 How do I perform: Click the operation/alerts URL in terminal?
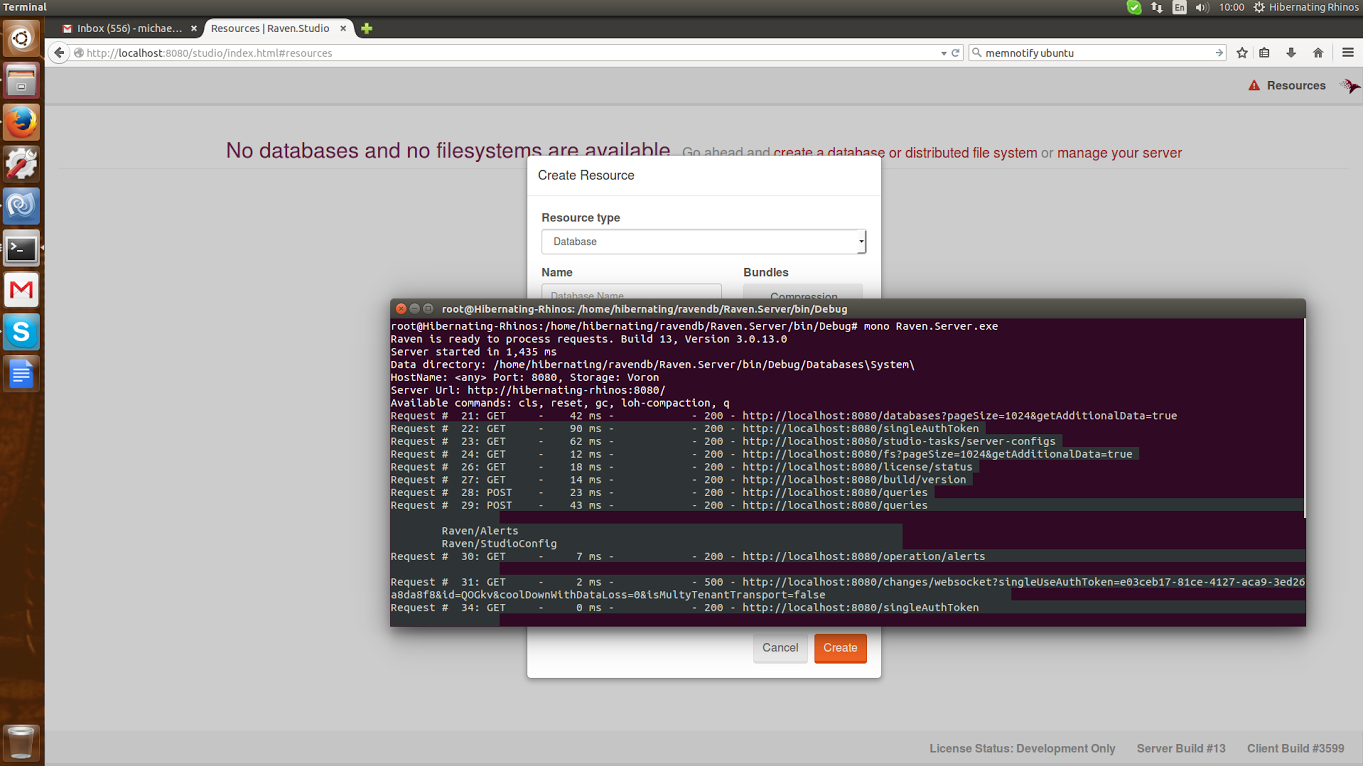(864, 557)
